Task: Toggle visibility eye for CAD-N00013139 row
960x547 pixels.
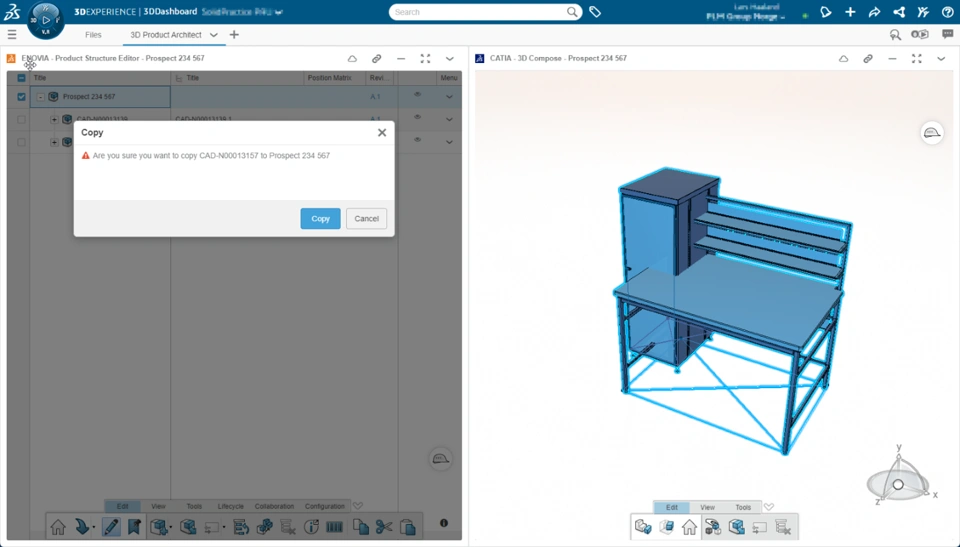Action: (418, 117)
